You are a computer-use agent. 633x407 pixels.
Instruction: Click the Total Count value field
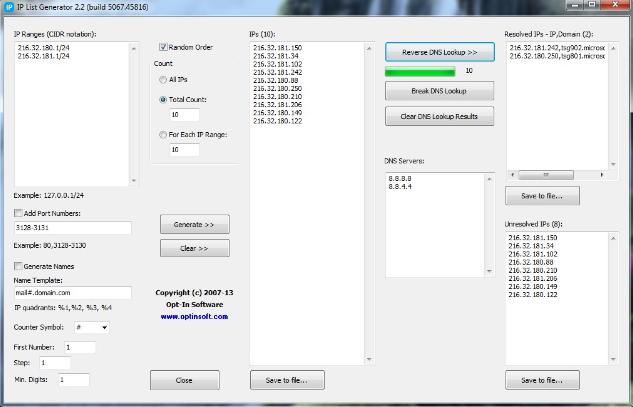pos(184,115)
